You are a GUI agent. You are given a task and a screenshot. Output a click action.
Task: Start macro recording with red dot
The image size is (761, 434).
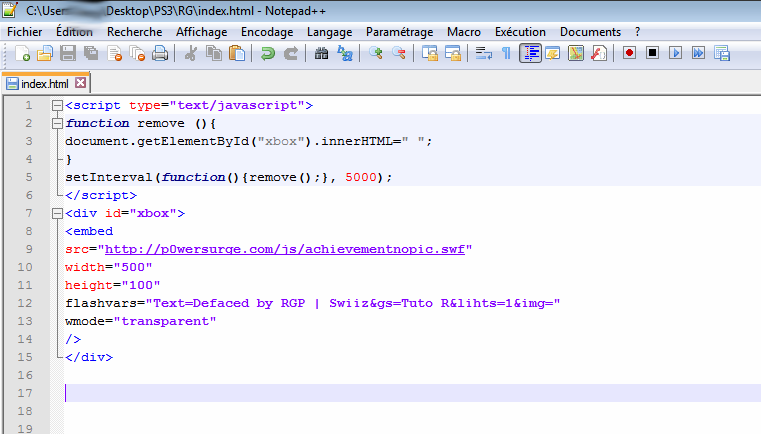click(629, 53)
